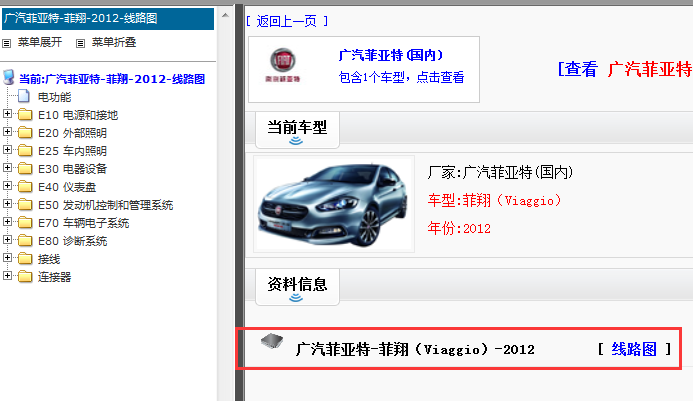693x401 pixels.
Task: Select E10 电源和接地 label
Action: click(x=78, y=115)
